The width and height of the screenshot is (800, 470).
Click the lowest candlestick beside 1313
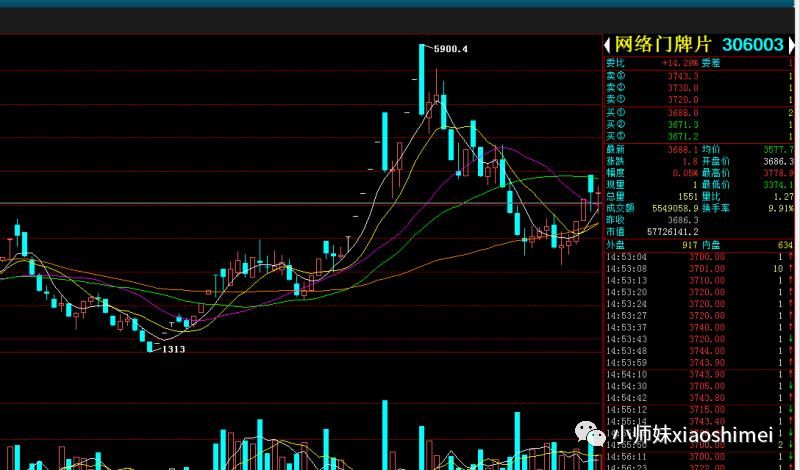149,347
